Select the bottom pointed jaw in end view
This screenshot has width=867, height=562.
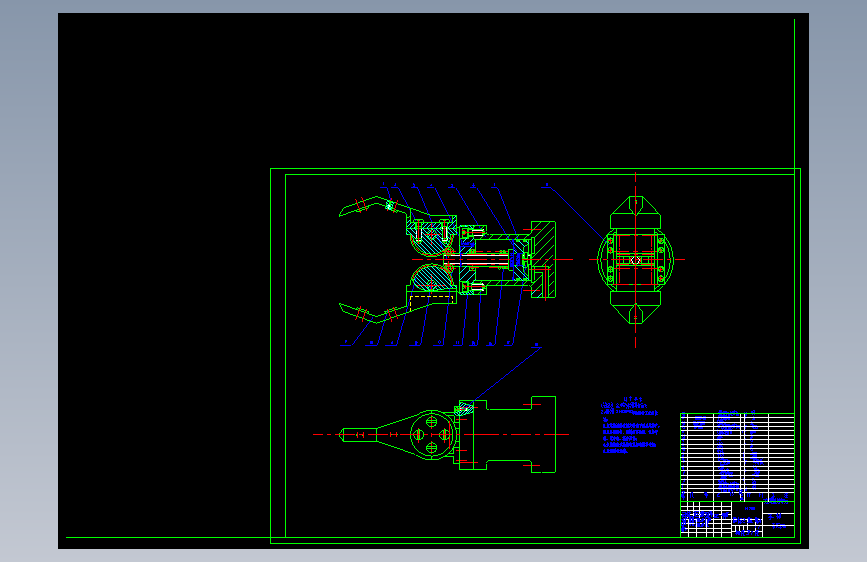(x=635, y=313)
